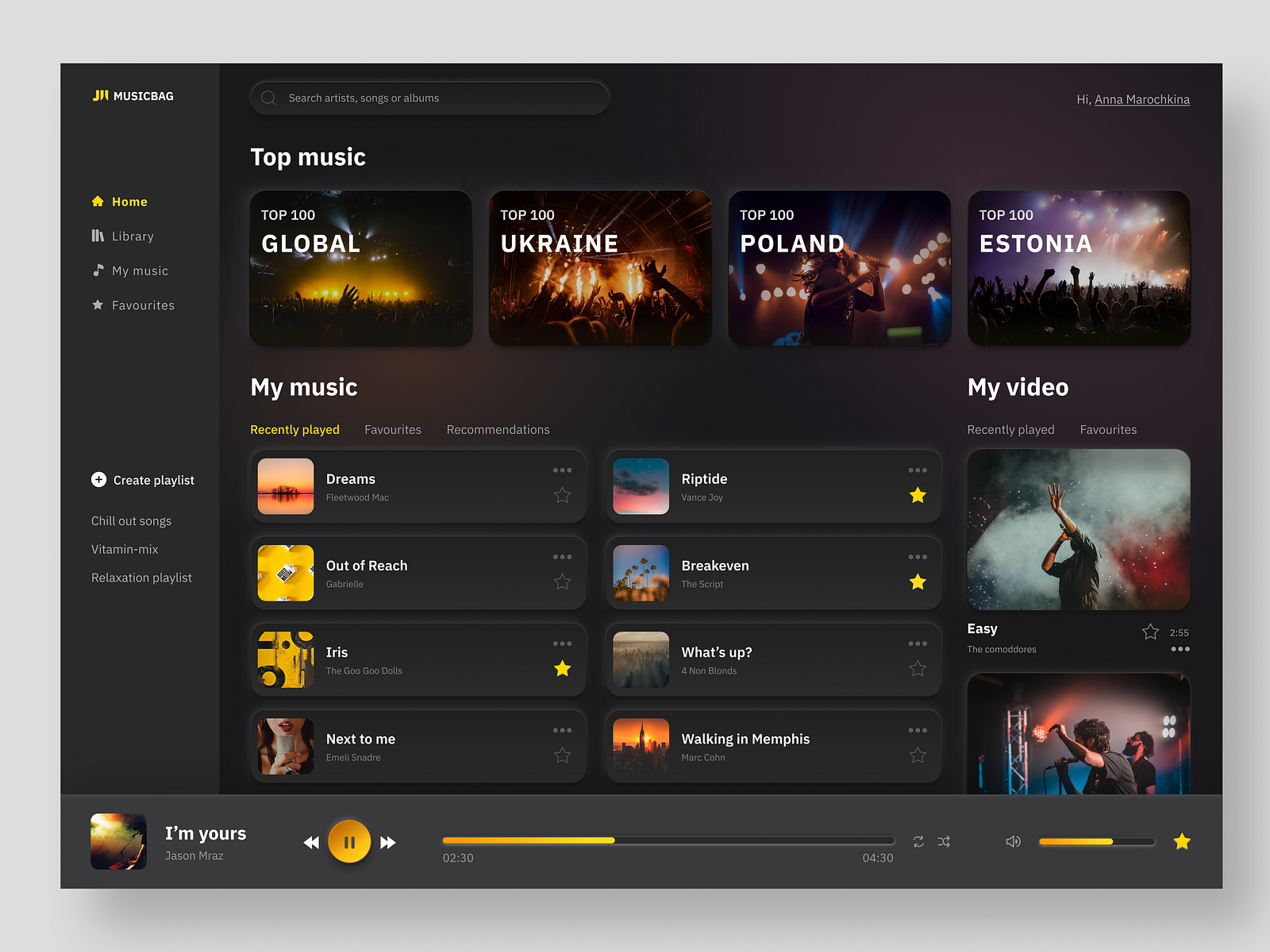Open options for Walking in Memphis
The image size is (1270, 952).
[x=918, y=730]
